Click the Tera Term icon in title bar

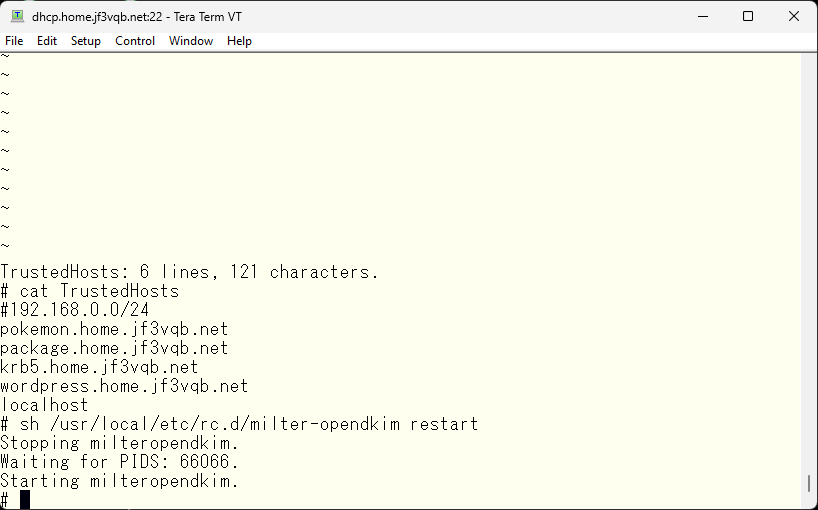[x=17, y=16]
